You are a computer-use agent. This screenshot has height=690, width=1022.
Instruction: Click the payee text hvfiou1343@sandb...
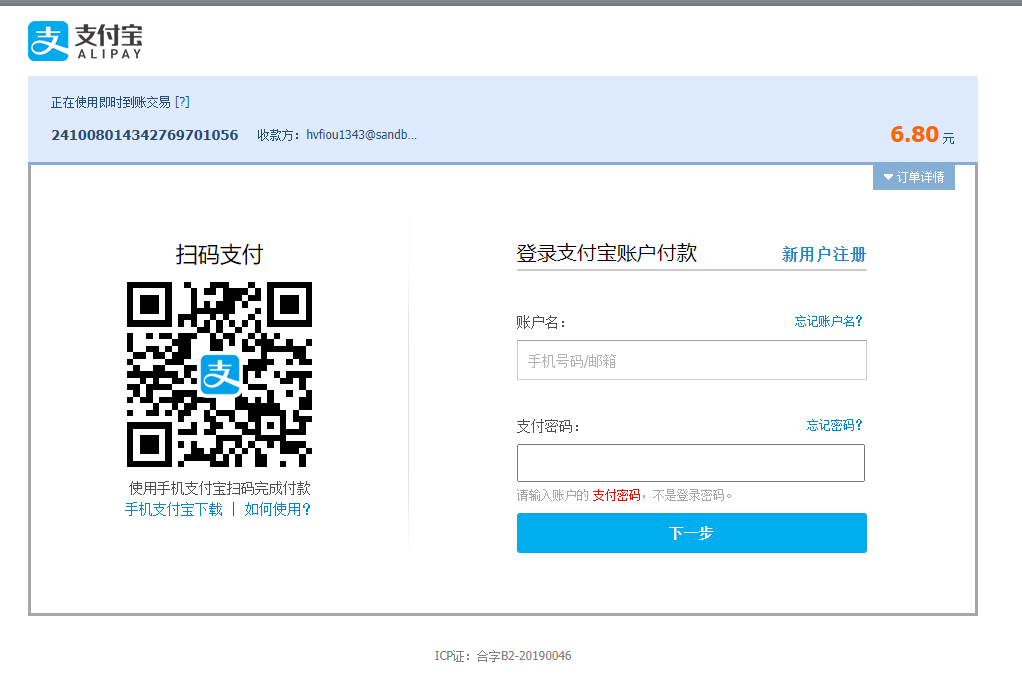click(x=362, y=135)
